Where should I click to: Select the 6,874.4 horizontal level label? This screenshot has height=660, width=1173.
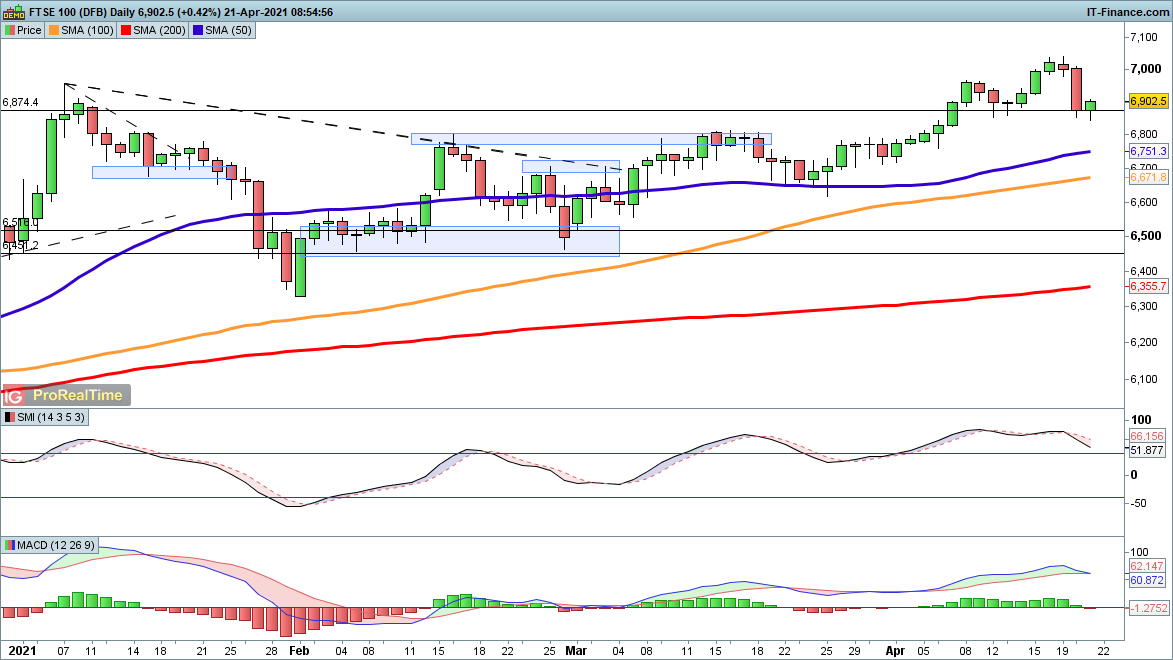[x=21, y=102]
